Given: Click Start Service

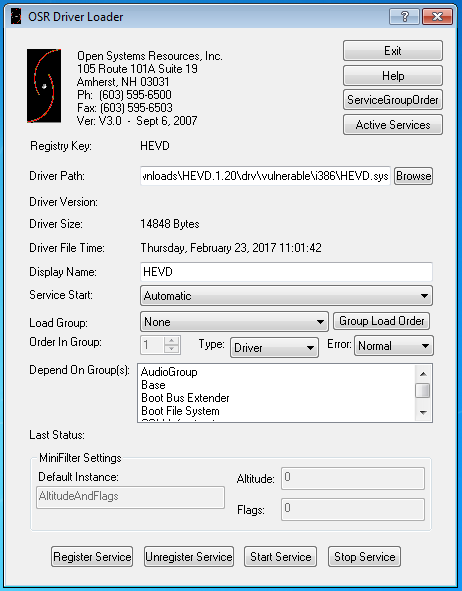Looking at the screenshot, I should click(280, 557).
